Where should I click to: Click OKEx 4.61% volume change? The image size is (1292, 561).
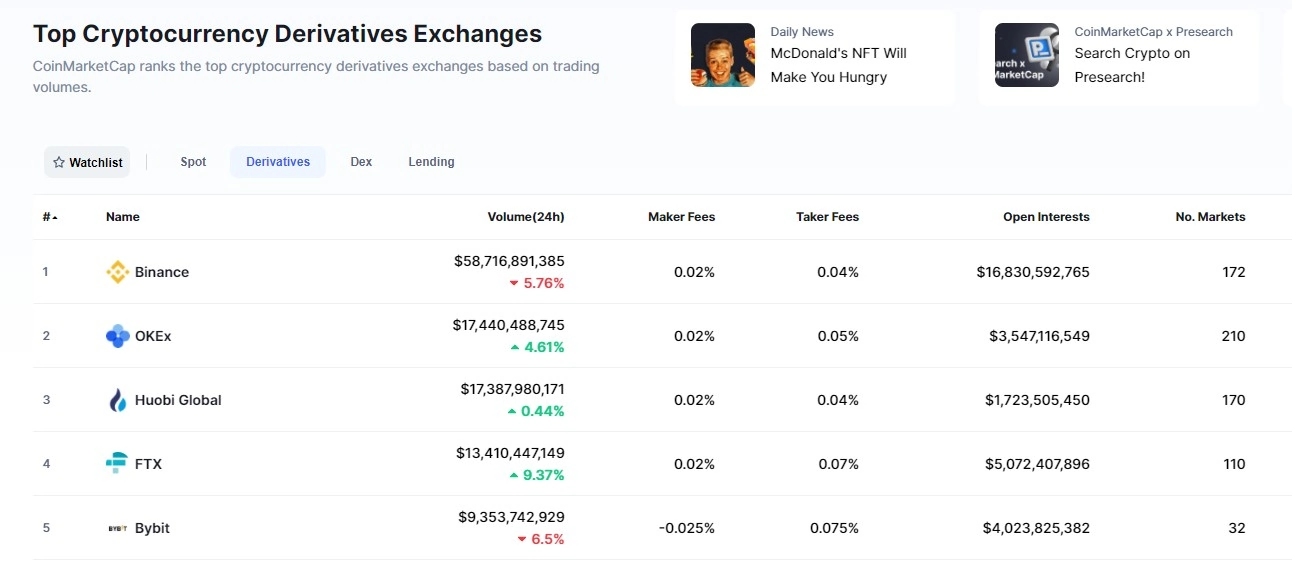[537, 347]
